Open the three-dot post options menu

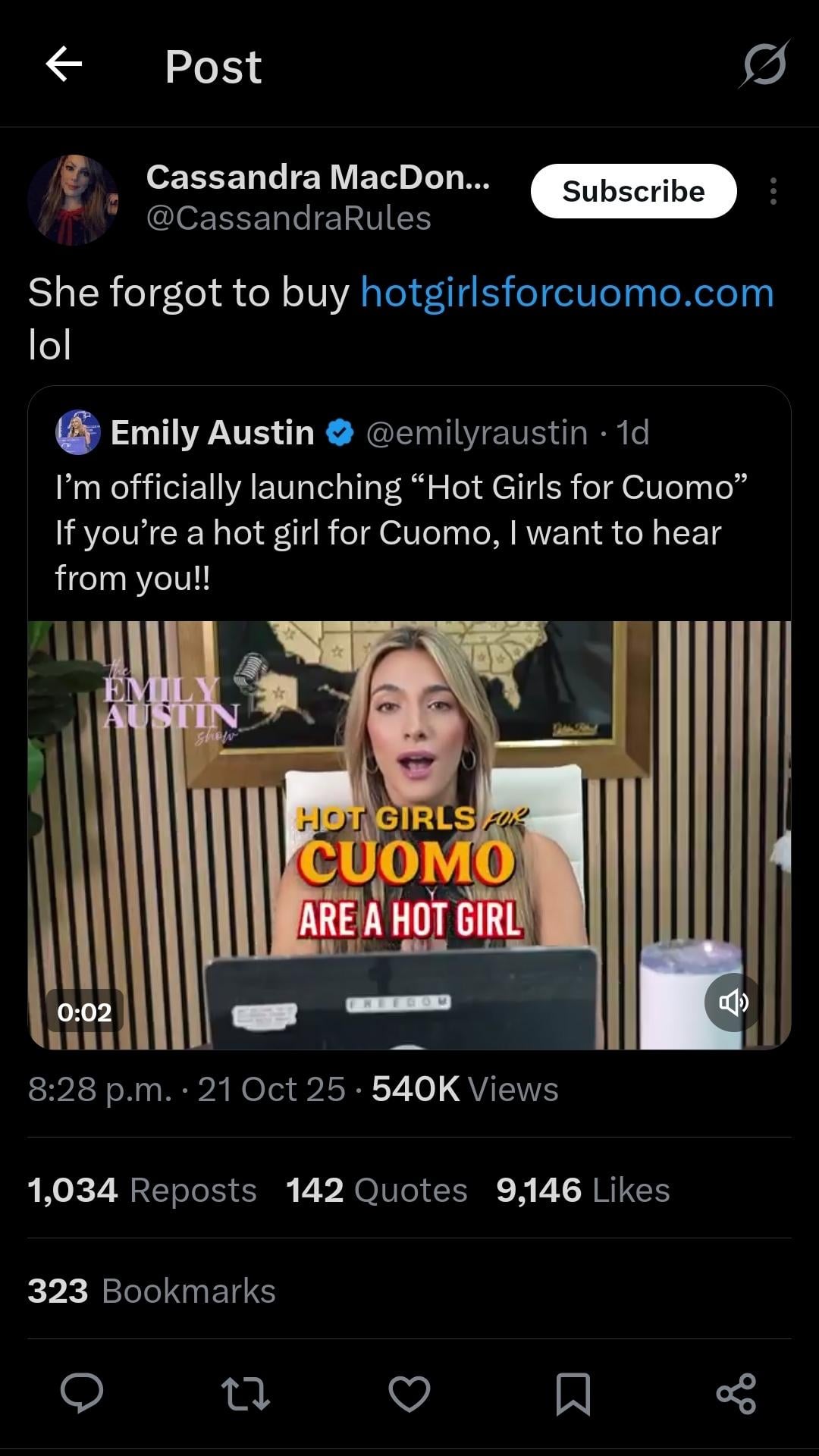(x=773, y=191)
